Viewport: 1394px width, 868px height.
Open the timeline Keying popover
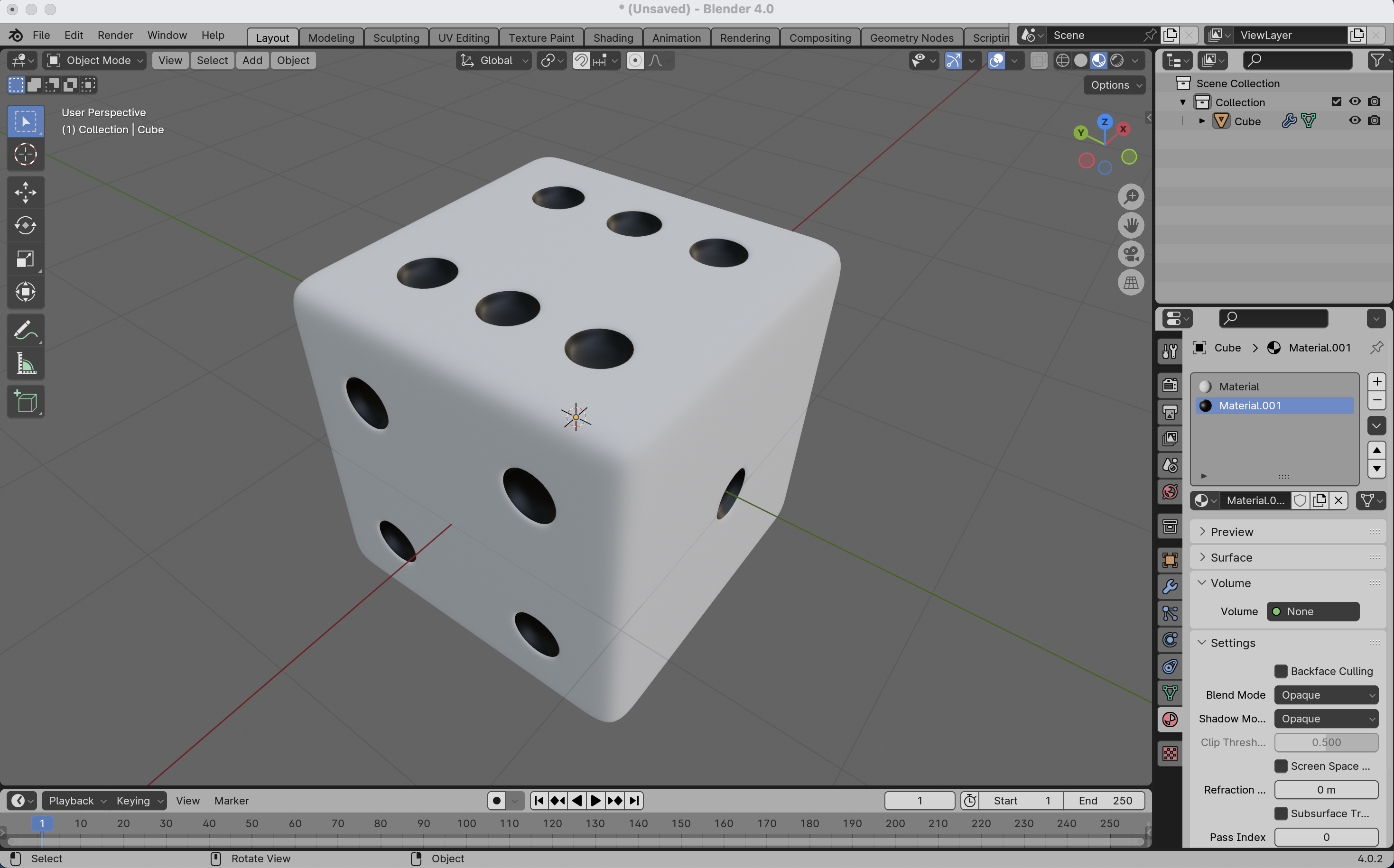(x=139, y=800)
